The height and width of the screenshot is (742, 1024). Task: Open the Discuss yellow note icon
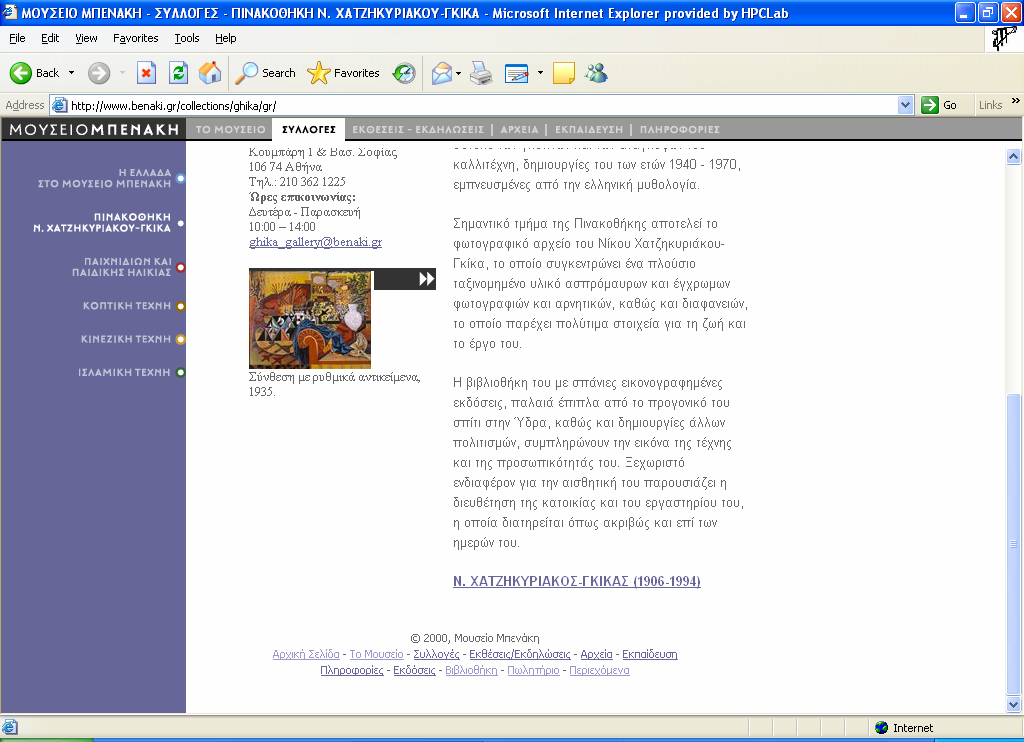tap(564, 73)
